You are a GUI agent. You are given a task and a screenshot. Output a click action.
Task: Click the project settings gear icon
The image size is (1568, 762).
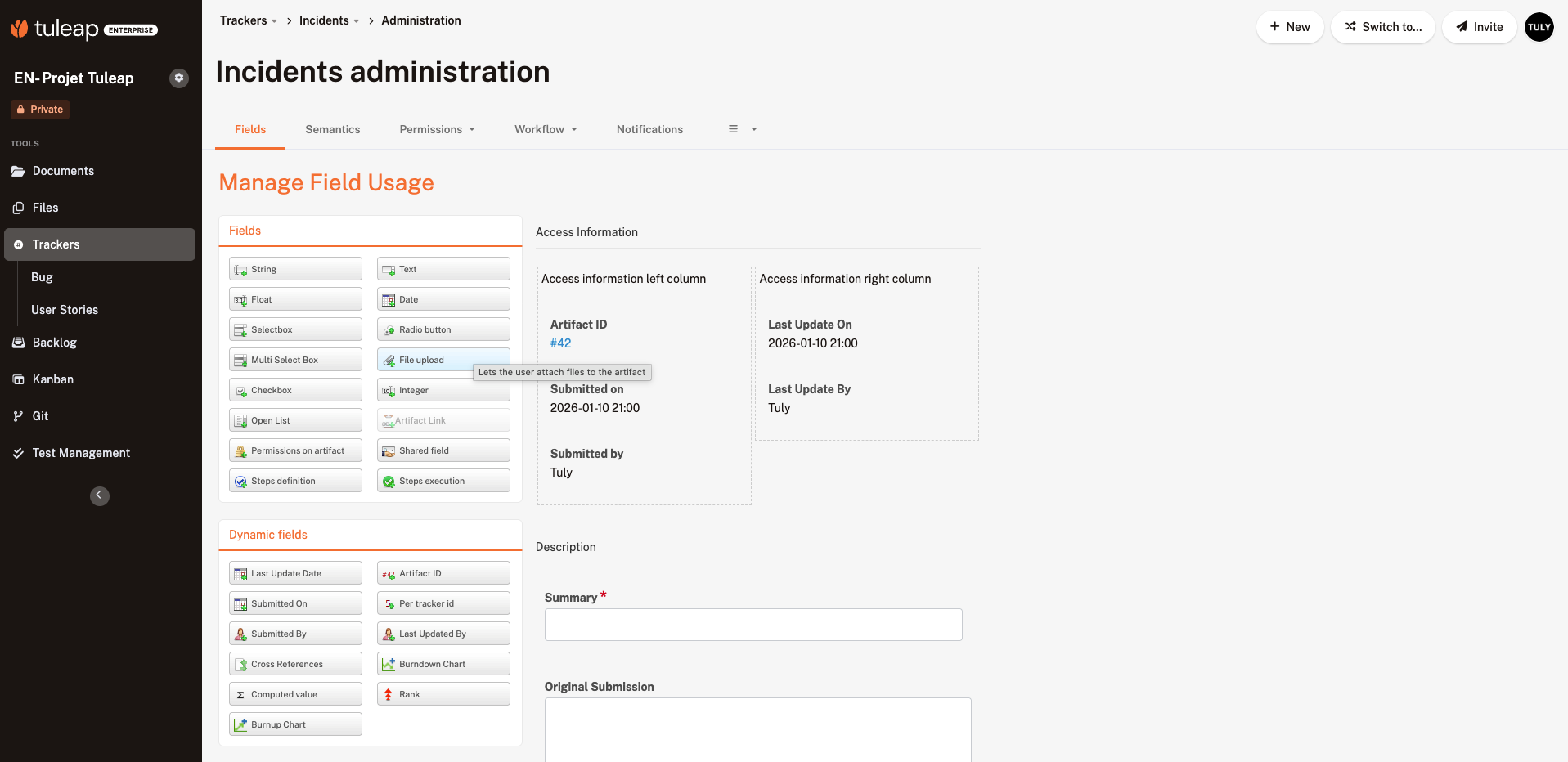pos(179,78)
